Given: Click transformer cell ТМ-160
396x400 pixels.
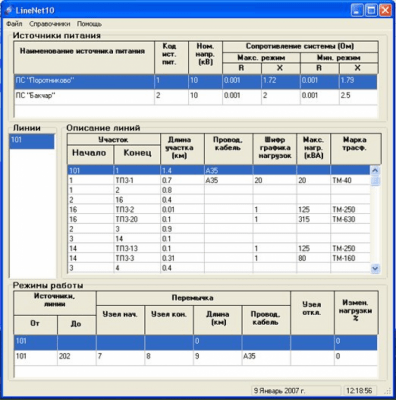Looking at the screenshot, I should pos(350,258).
